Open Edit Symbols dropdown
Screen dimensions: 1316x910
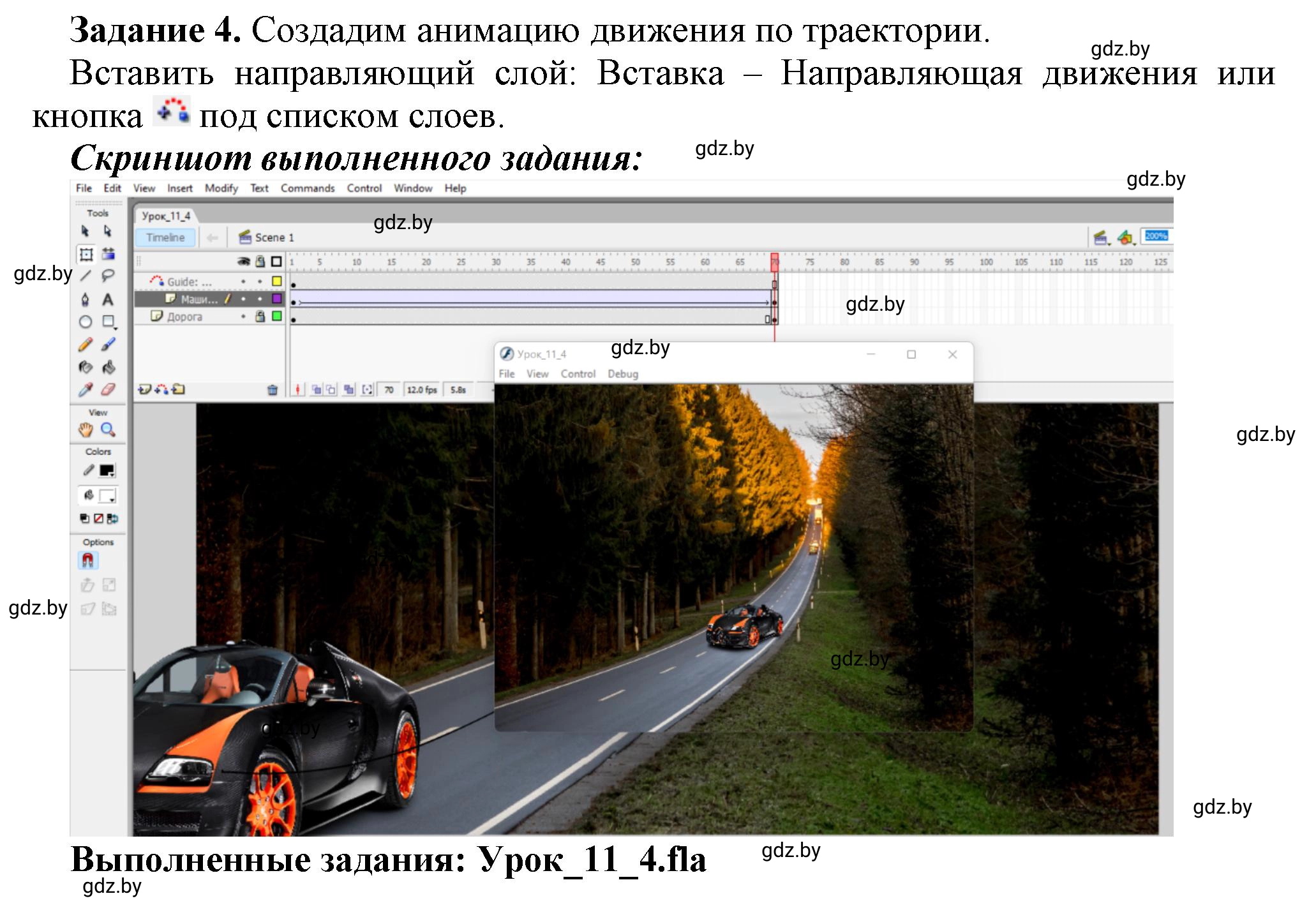point(1126,238)
